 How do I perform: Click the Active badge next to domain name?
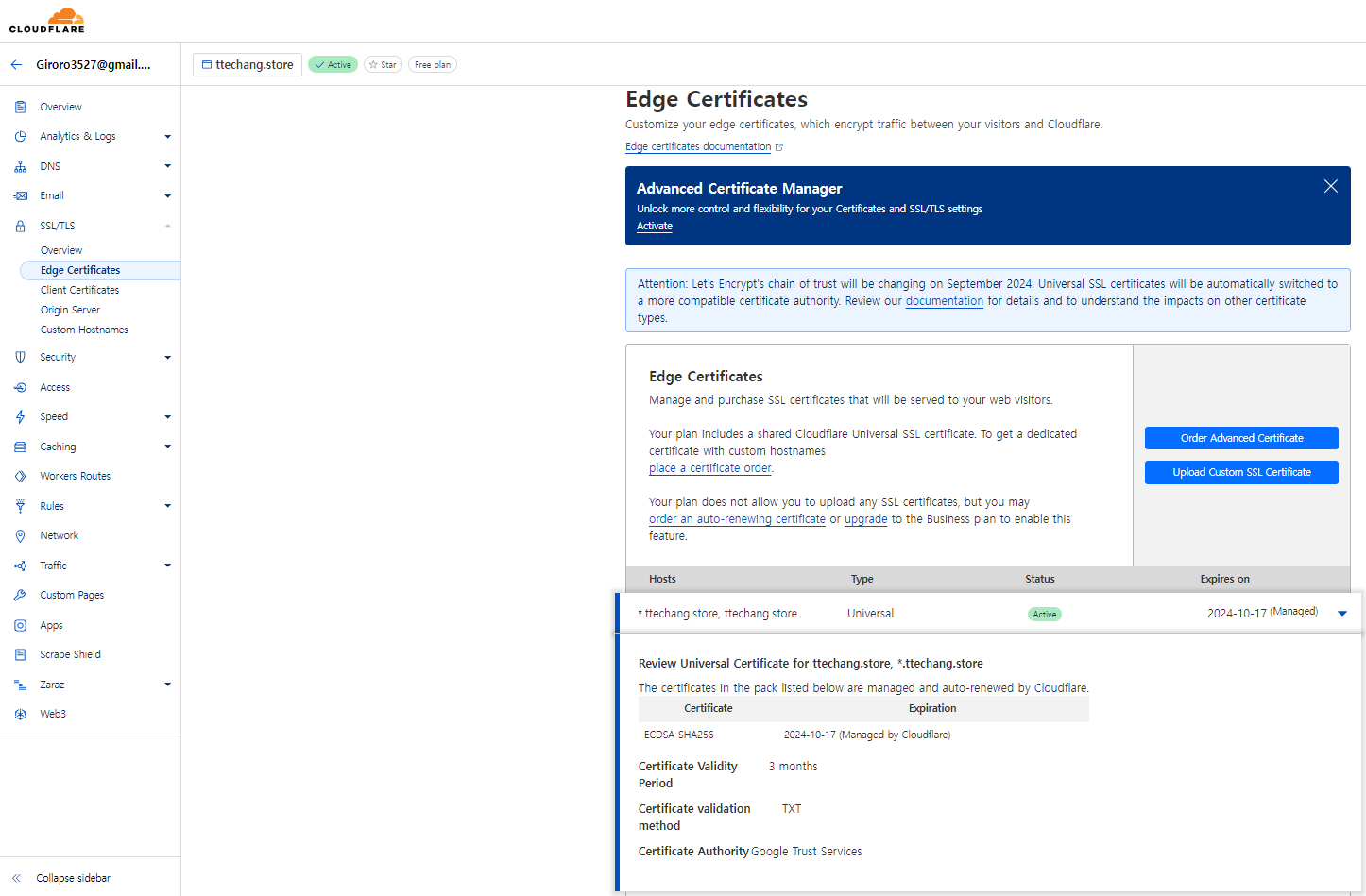click(x=333, y=65)
